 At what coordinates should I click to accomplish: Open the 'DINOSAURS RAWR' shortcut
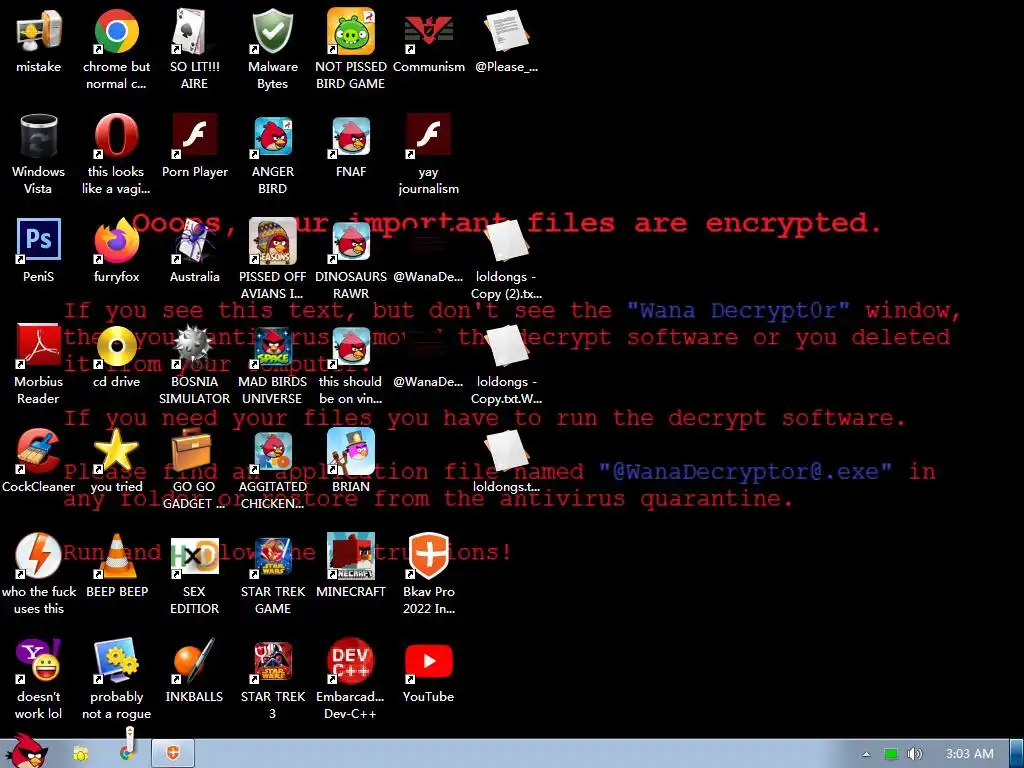[351, 242]
